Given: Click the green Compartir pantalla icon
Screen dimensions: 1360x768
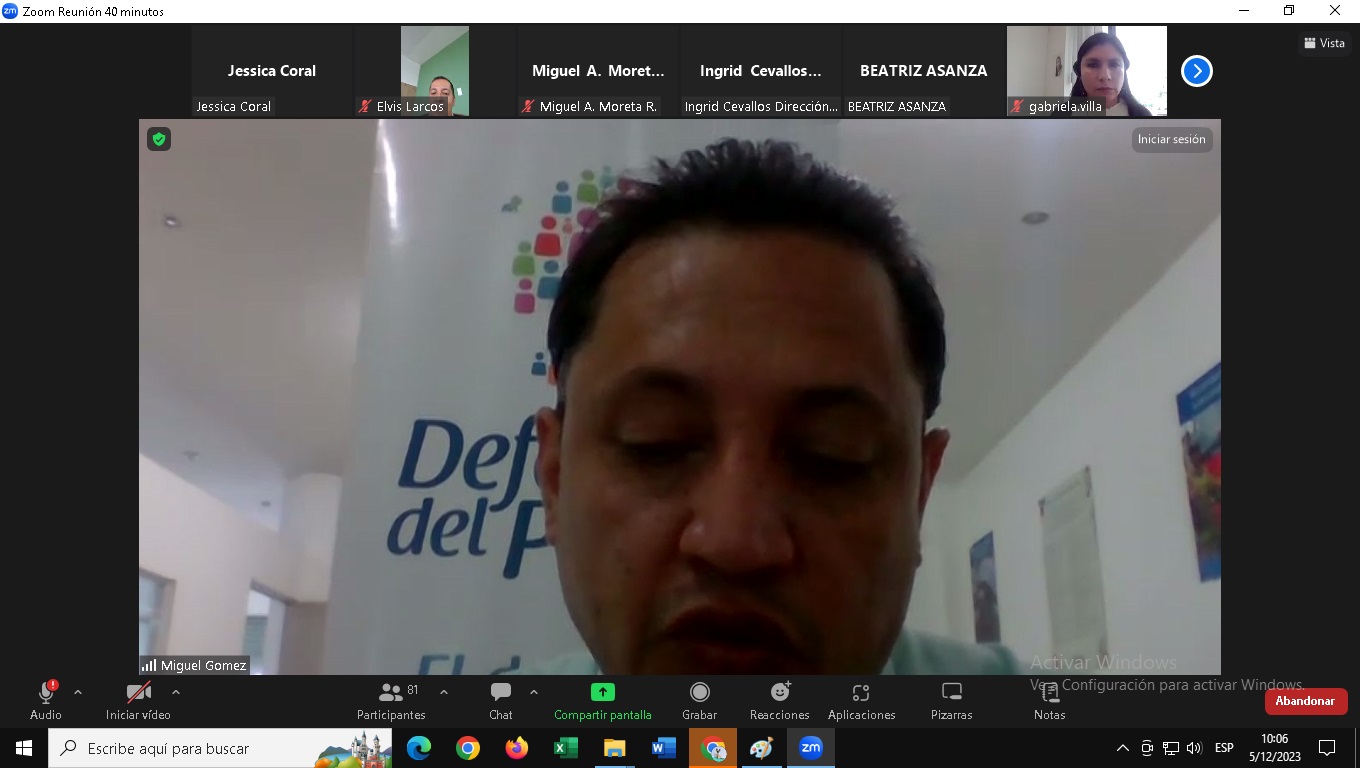Looking at the screenshot, I should click(x=602, y=692).
